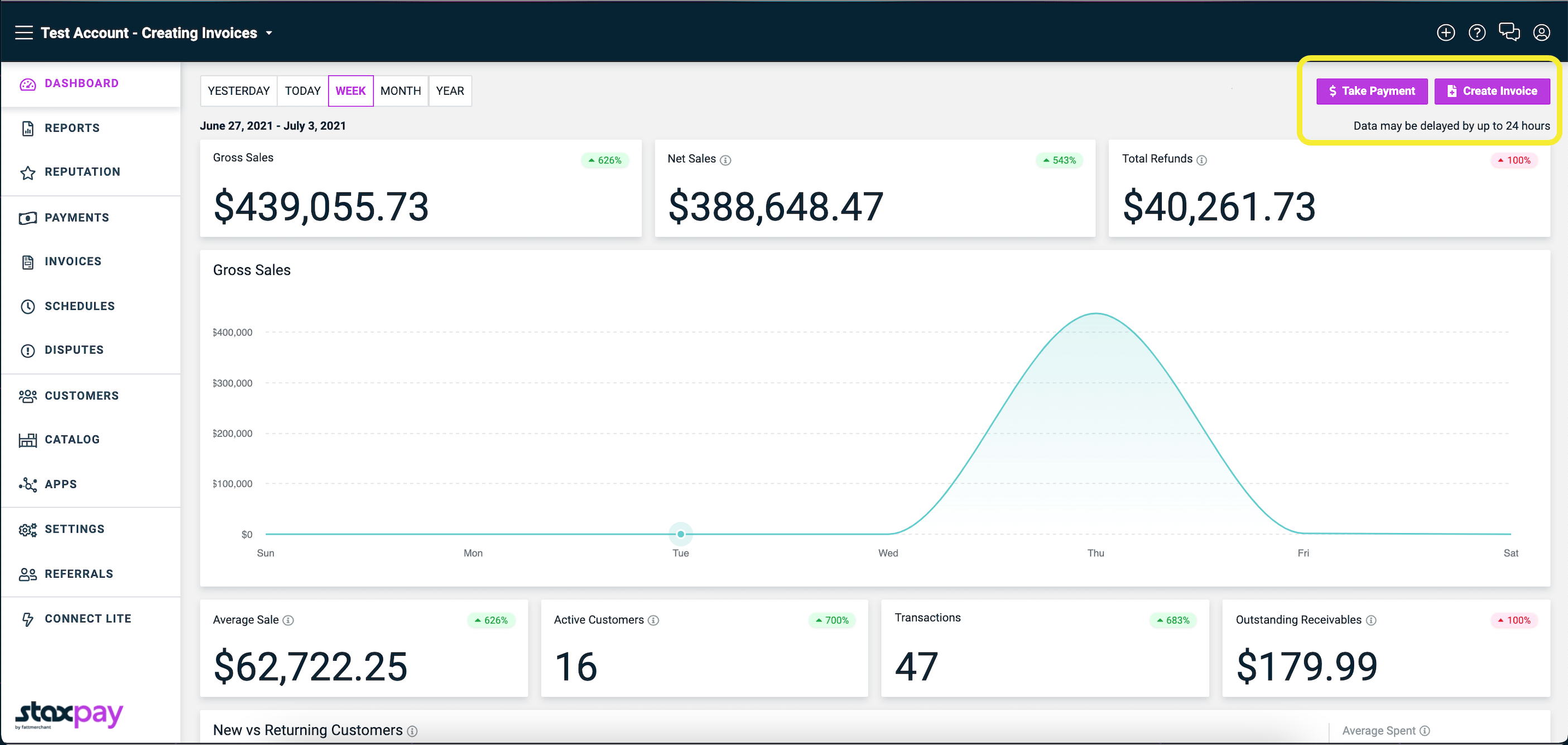Click the Tuesday data point on chart

[x=681, y=534]
